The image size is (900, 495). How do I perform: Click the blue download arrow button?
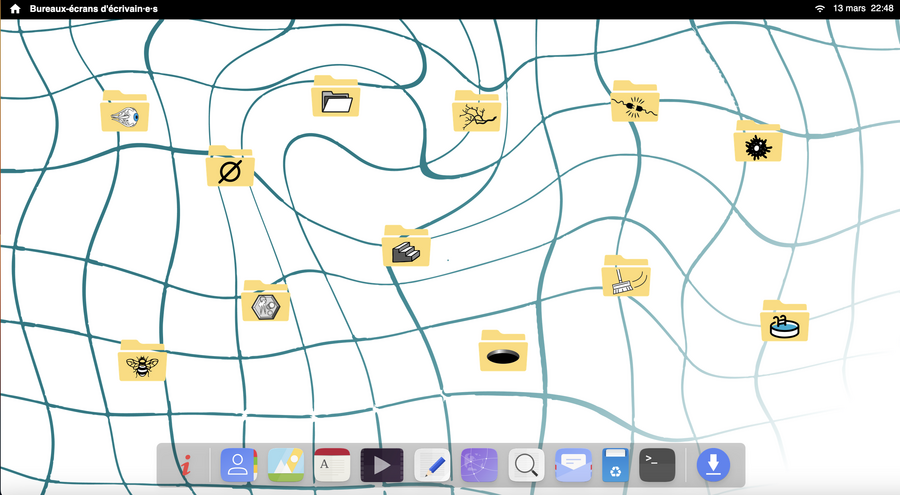point(713,465)
